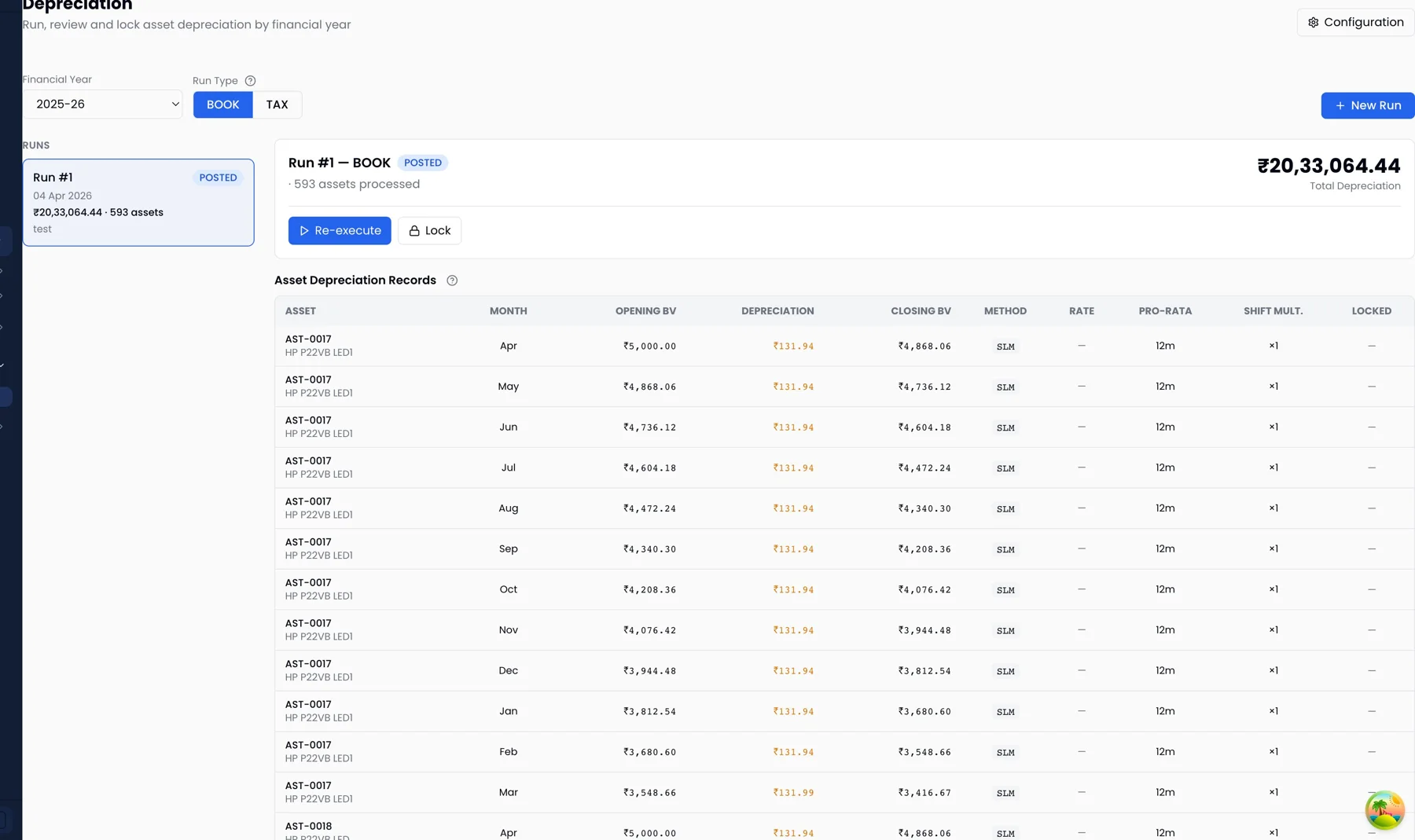
Task: Click opening value ₹4,868.06 in May row
Action: tap(649, 387)
